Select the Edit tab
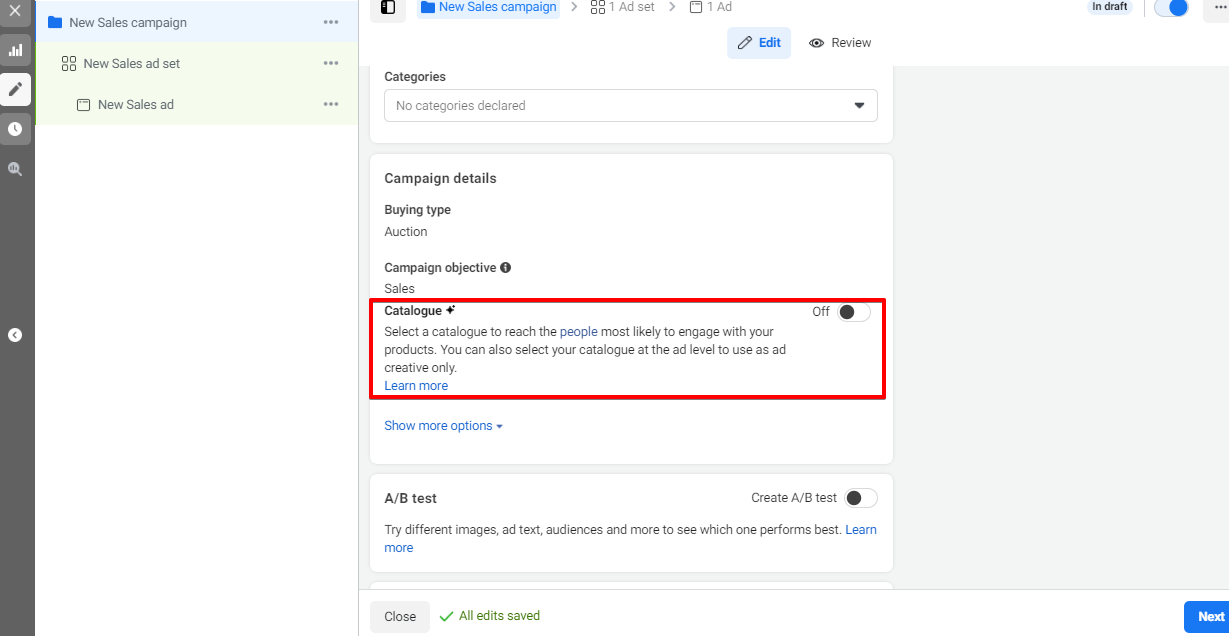This screenshot has height=636, width=1229. (x=759, y=43)
